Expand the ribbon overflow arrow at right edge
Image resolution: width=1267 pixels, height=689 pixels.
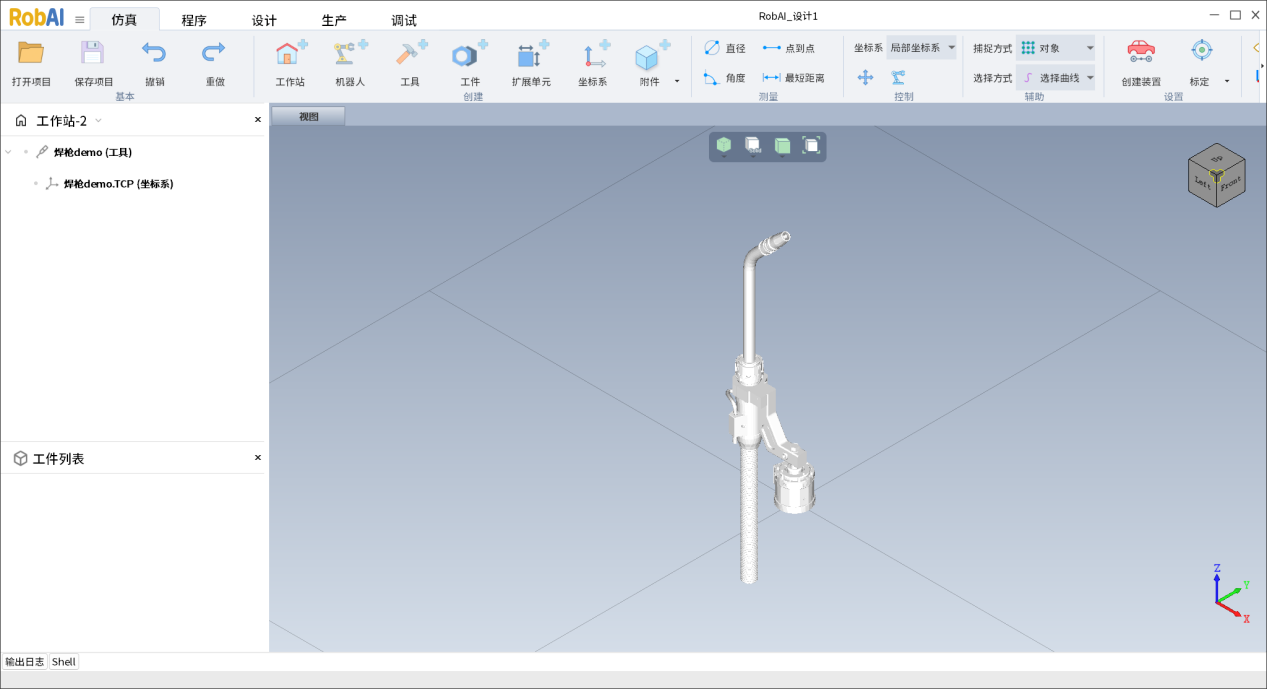[1261, 66]
